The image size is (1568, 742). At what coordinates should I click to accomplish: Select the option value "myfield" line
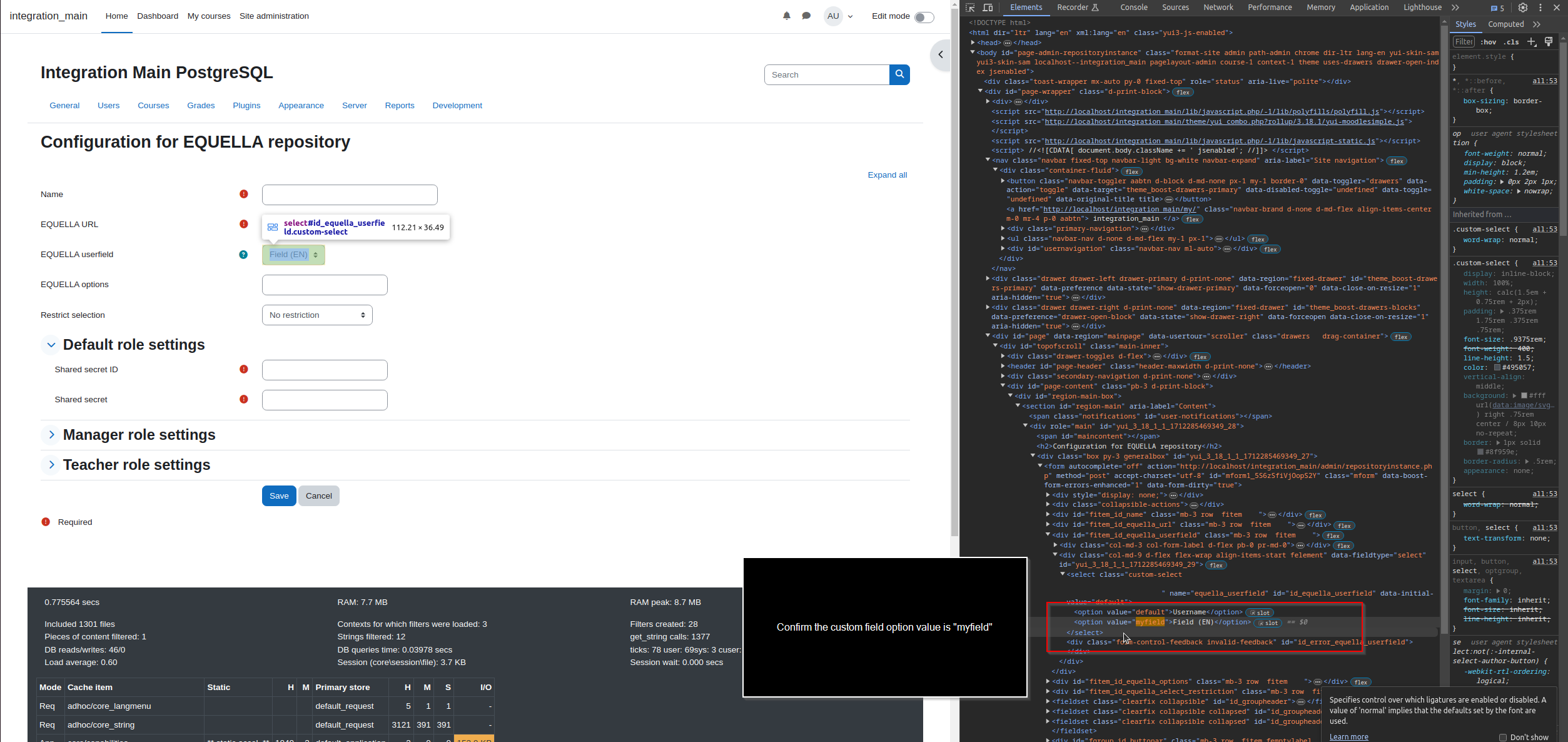tap(1162, 623)
